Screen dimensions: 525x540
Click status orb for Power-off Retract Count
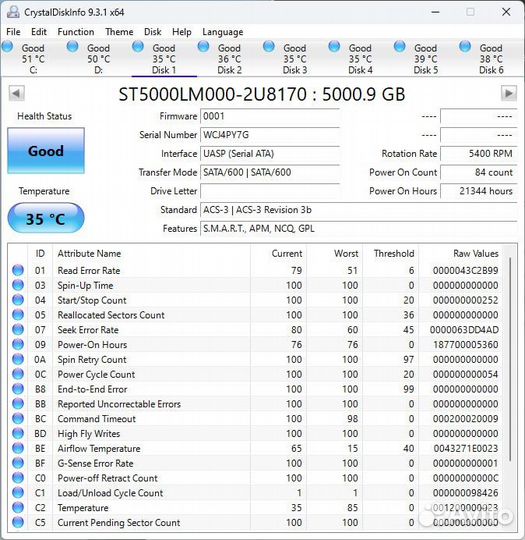18,478
